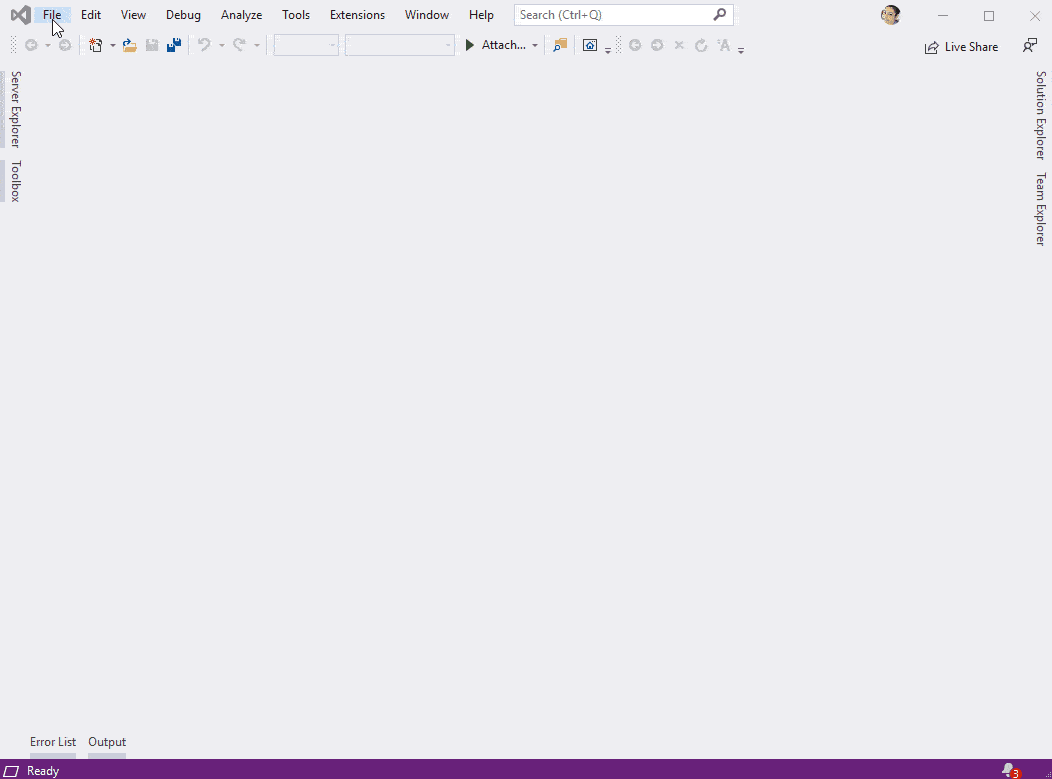Open the Extensions menu
The width and height of the screenshot is (1052, 779).
click(357, 14)
